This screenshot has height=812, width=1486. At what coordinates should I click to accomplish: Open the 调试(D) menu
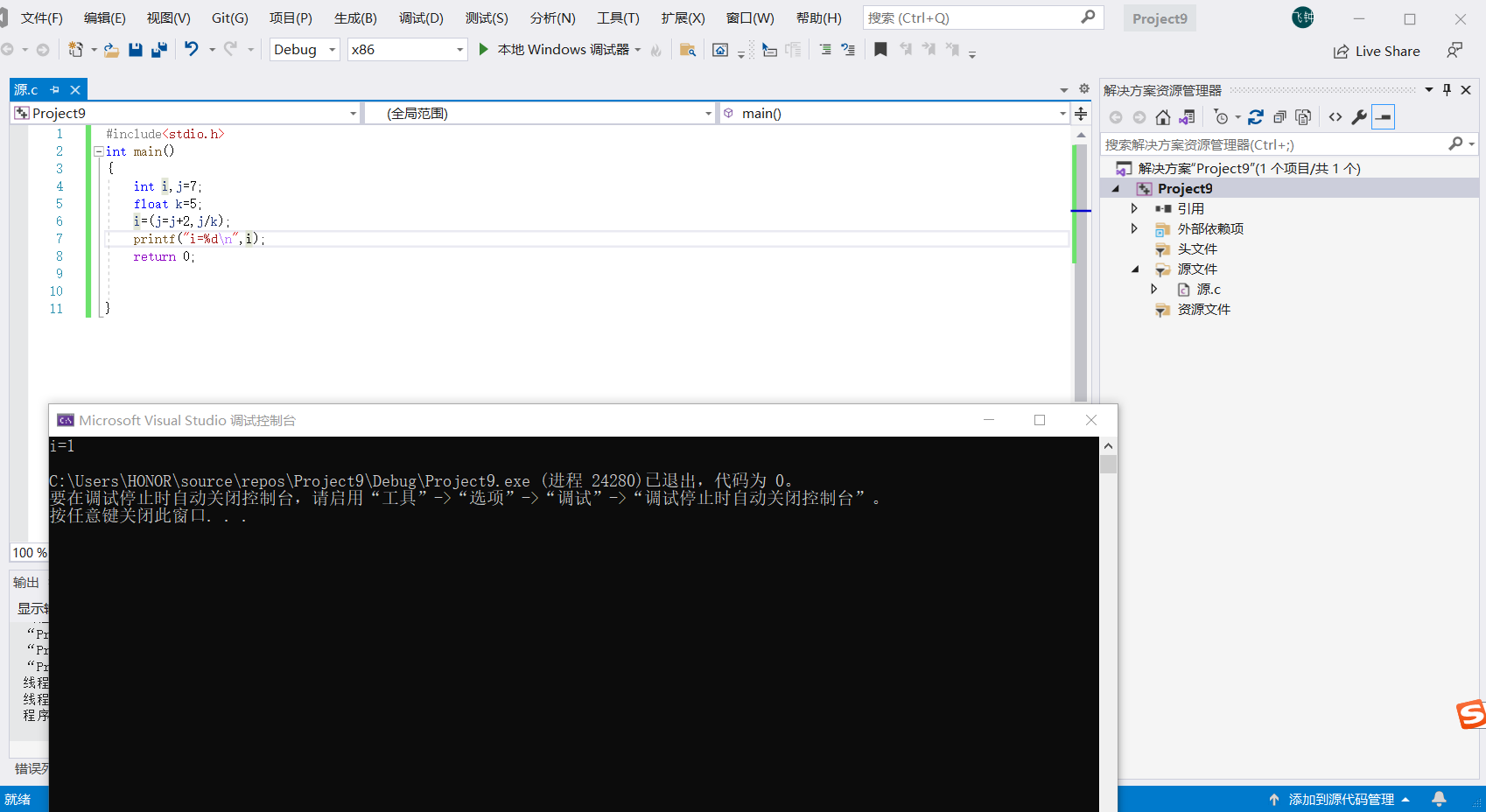click(421, 18)
